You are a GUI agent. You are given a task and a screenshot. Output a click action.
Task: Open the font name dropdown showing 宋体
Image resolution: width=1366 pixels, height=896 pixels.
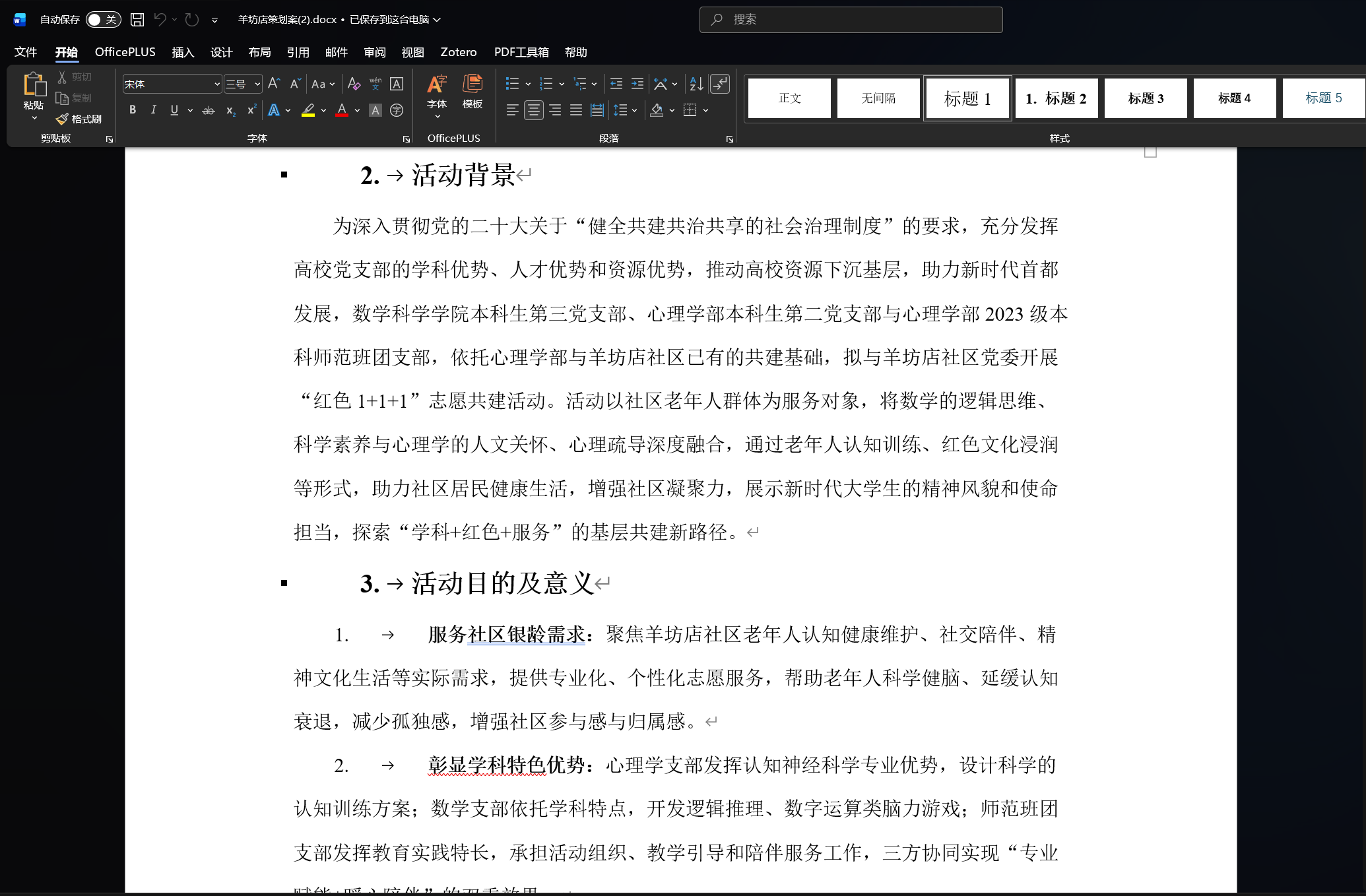(x=216, y=84)
